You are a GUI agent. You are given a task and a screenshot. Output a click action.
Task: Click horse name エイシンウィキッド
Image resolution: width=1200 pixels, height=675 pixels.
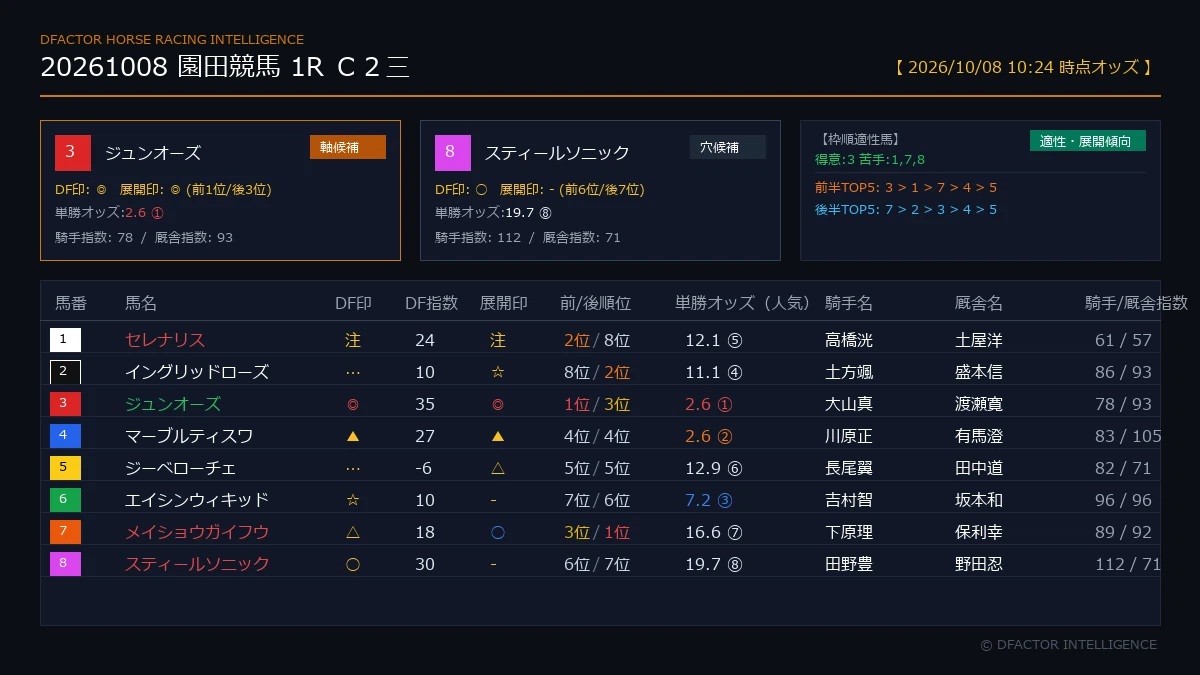click(x=197, y=500)
